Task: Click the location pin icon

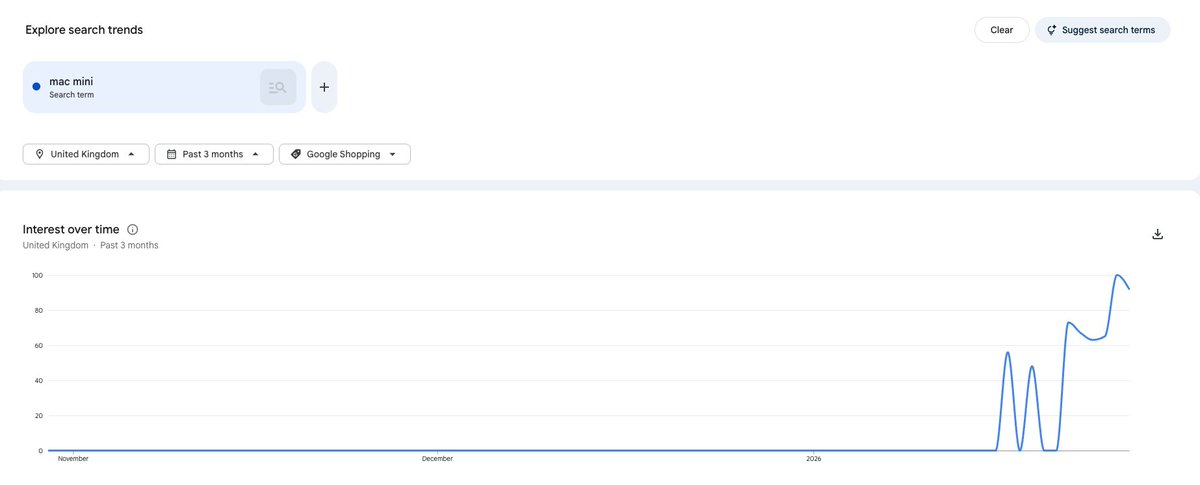Action: (x=39, y=154)
